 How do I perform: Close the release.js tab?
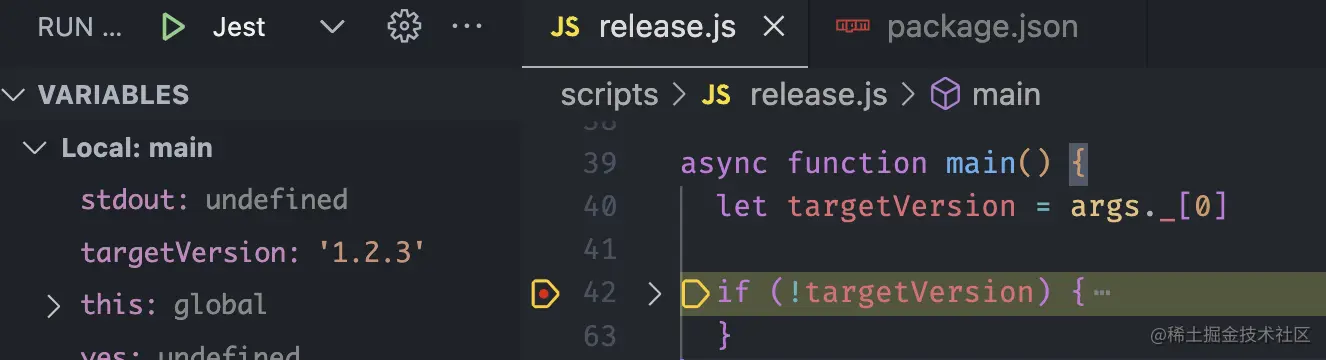coord(773,27)
